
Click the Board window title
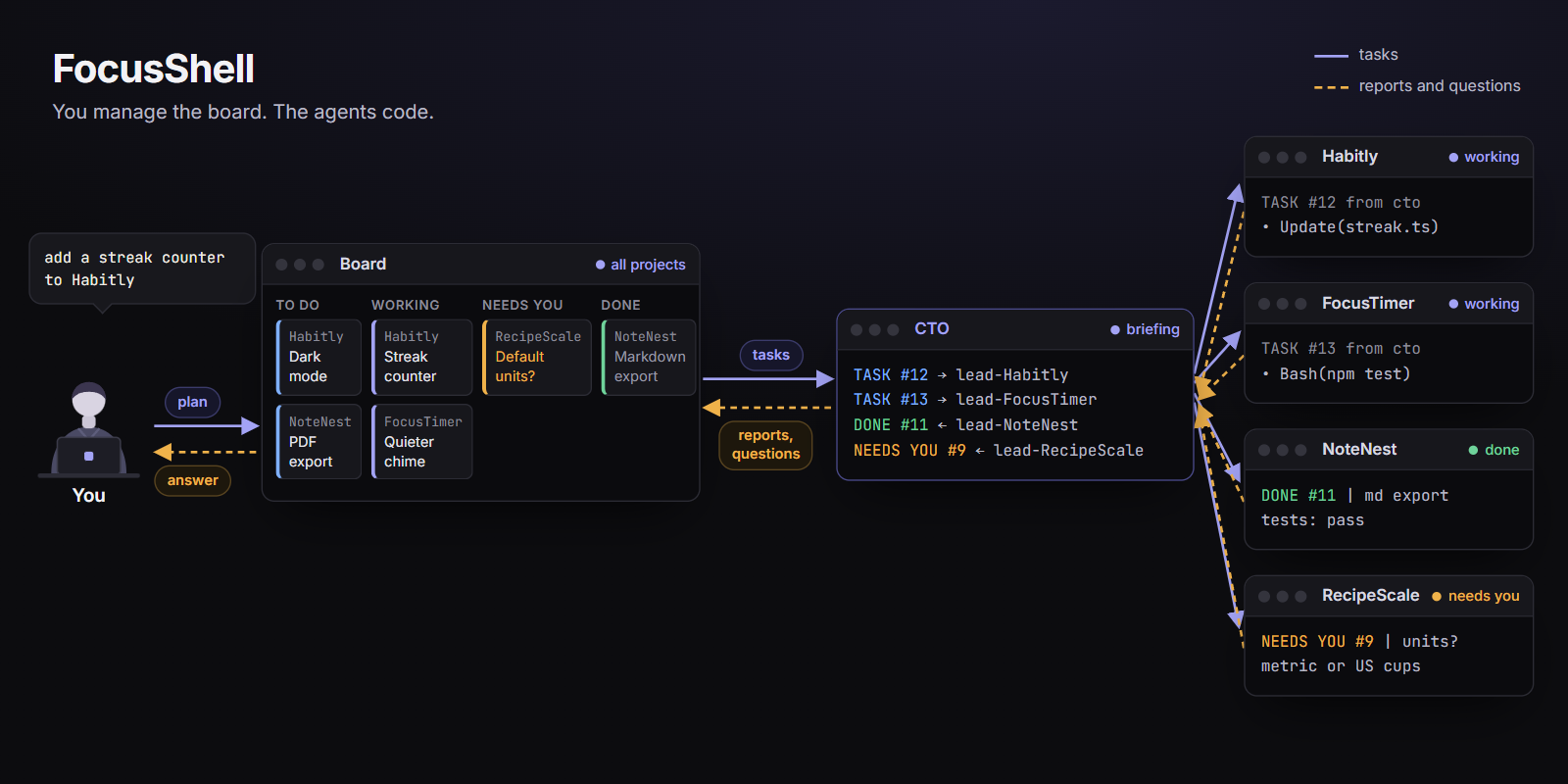point(363,265)
